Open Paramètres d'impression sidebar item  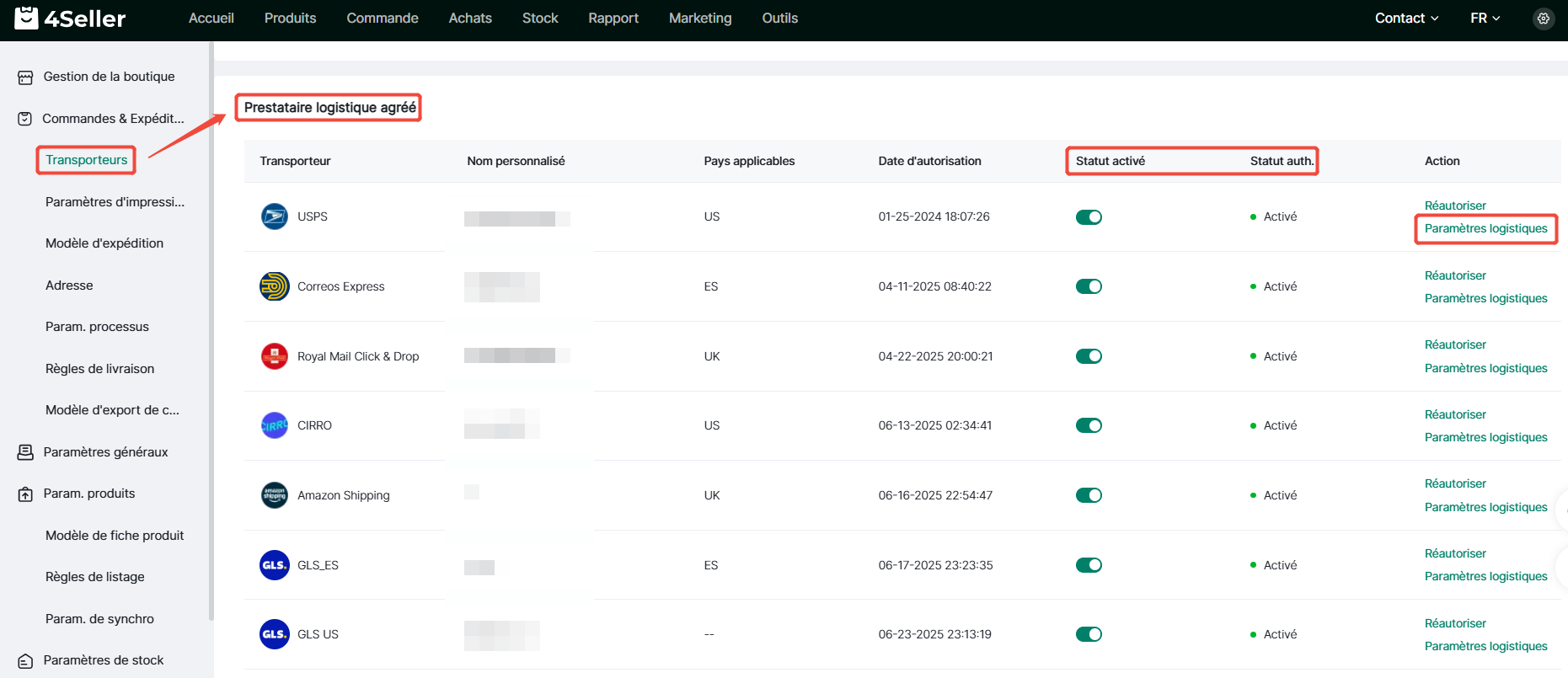coord(115,202)
